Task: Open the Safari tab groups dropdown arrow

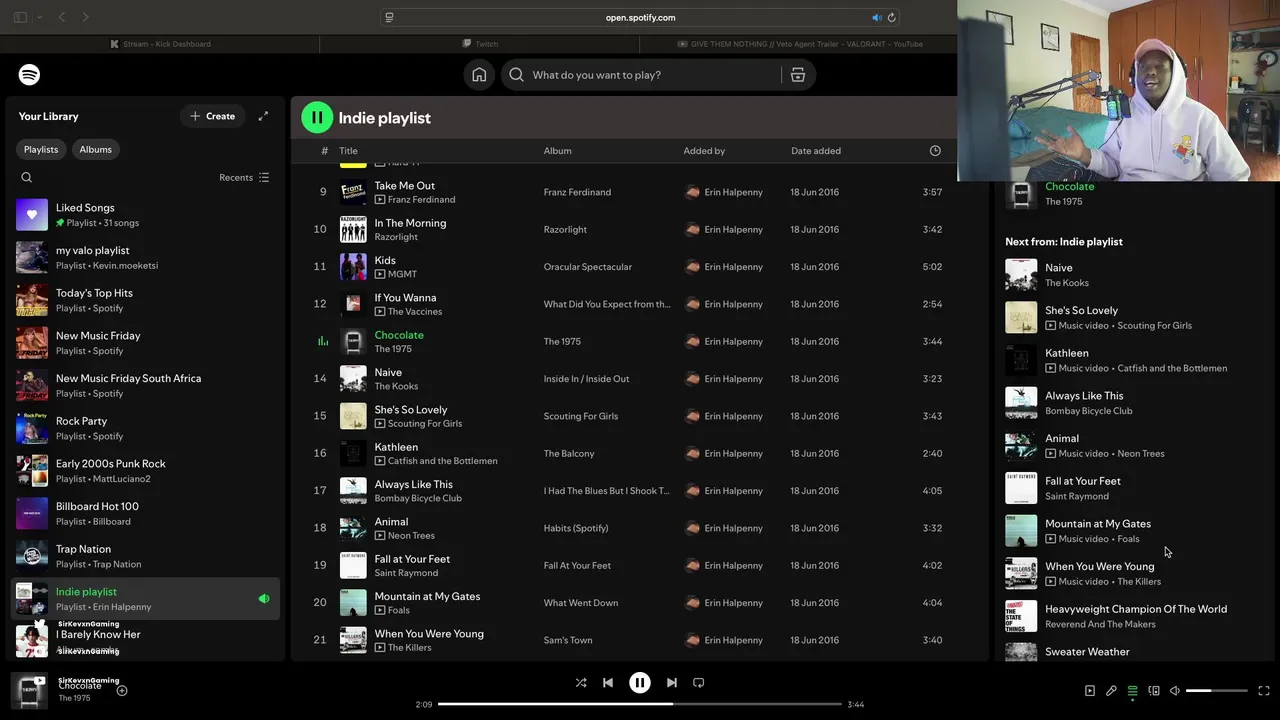Action: (x=40, y=17)
